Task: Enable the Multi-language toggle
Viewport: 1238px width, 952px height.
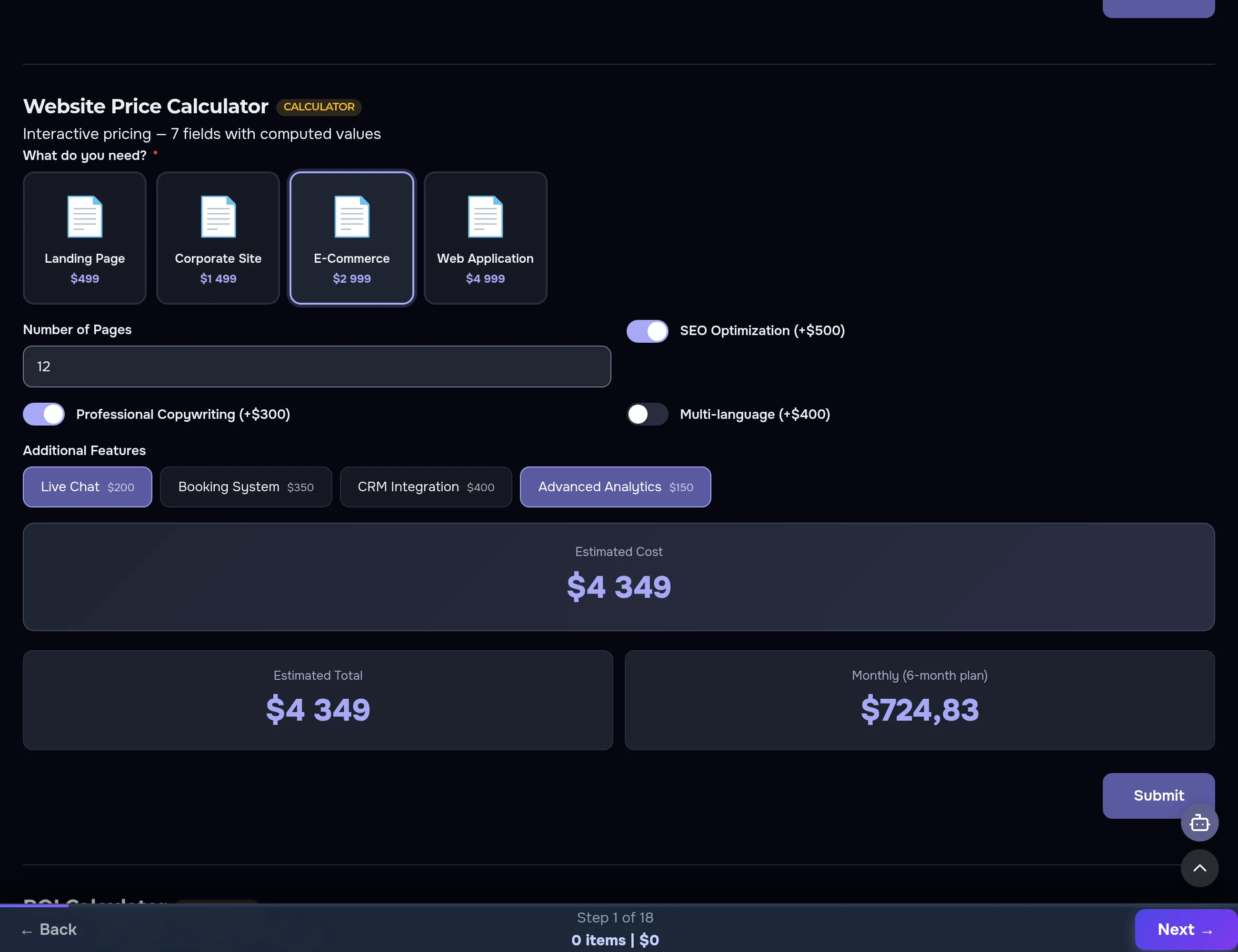Action: [x=648, y=414]
